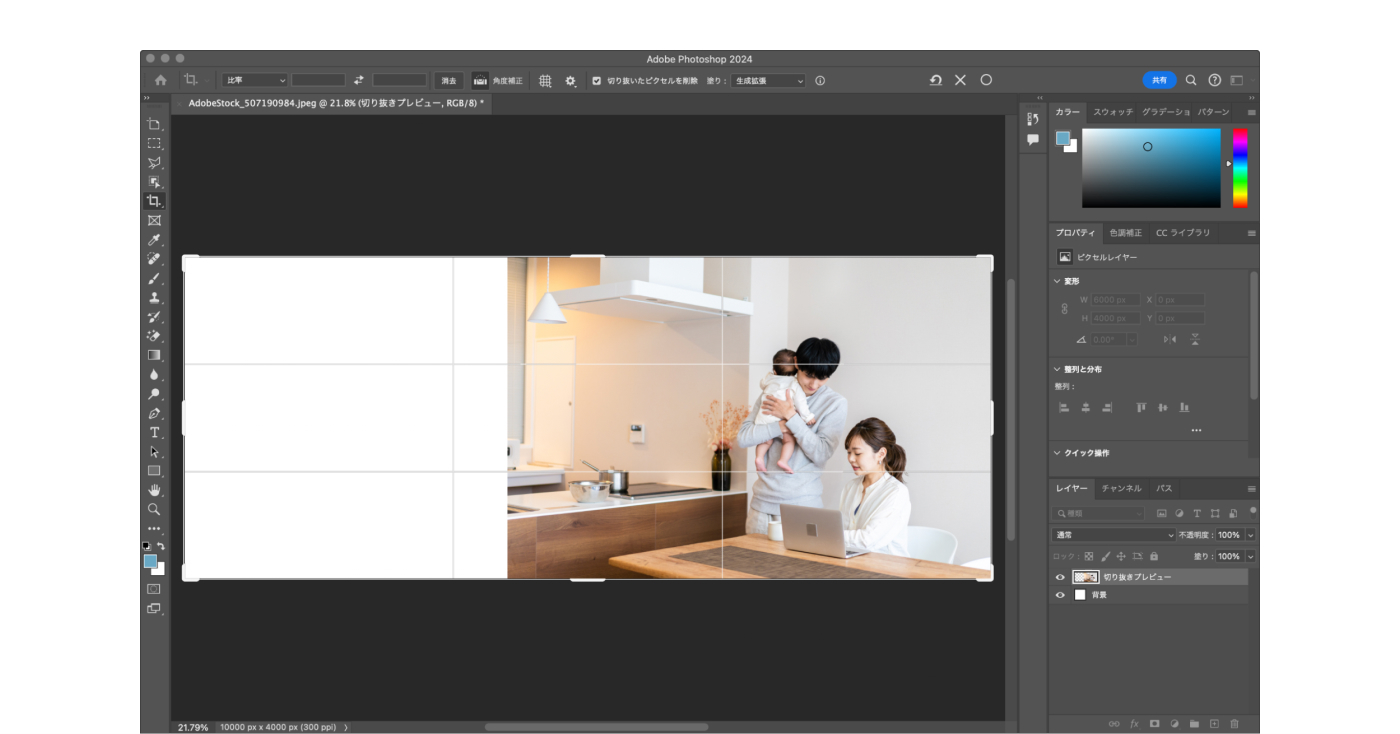1400x734 pixels.
Task: Uncheck 切り抜いたピクセルを削除 checkbox
Action: (x=597, y=81)
